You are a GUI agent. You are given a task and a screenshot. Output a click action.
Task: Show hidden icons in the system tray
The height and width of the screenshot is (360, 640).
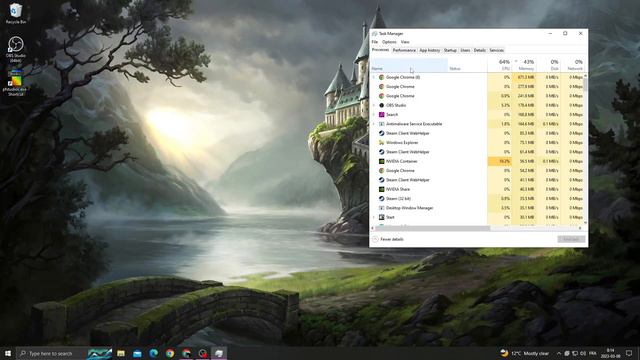point(559,353)
